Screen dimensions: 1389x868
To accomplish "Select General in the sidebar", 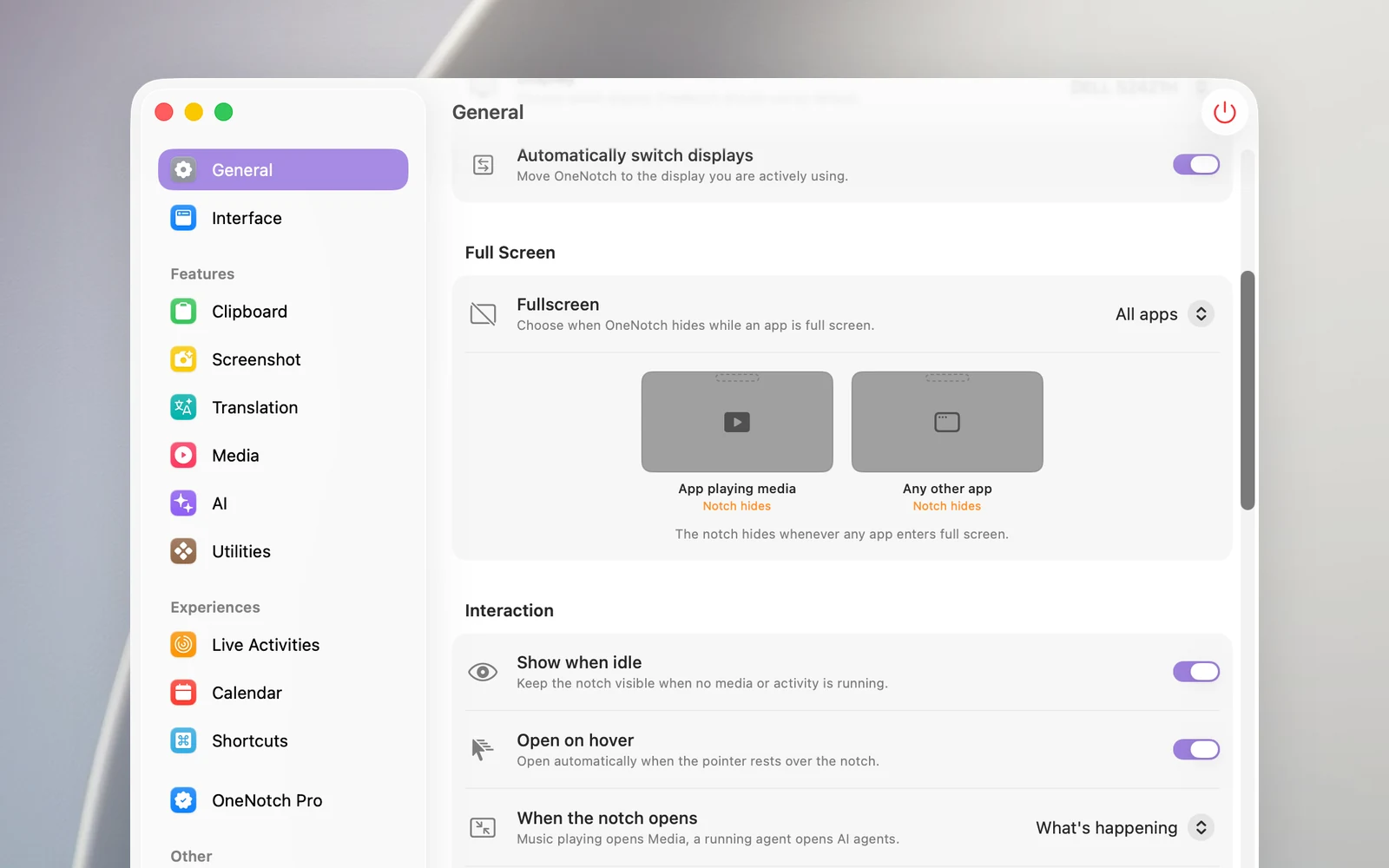I will (x=283, y=170).
